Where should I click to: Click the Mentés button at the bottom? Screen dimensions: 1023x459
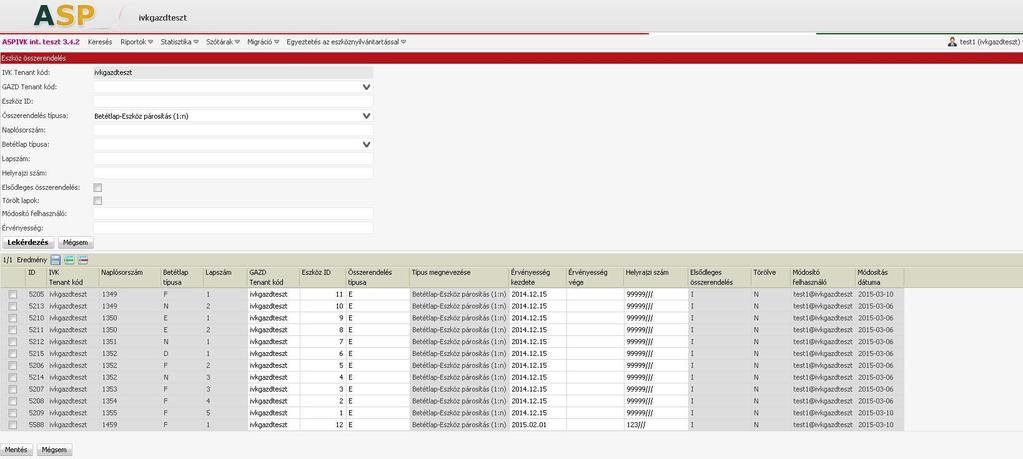coord(16,450)
